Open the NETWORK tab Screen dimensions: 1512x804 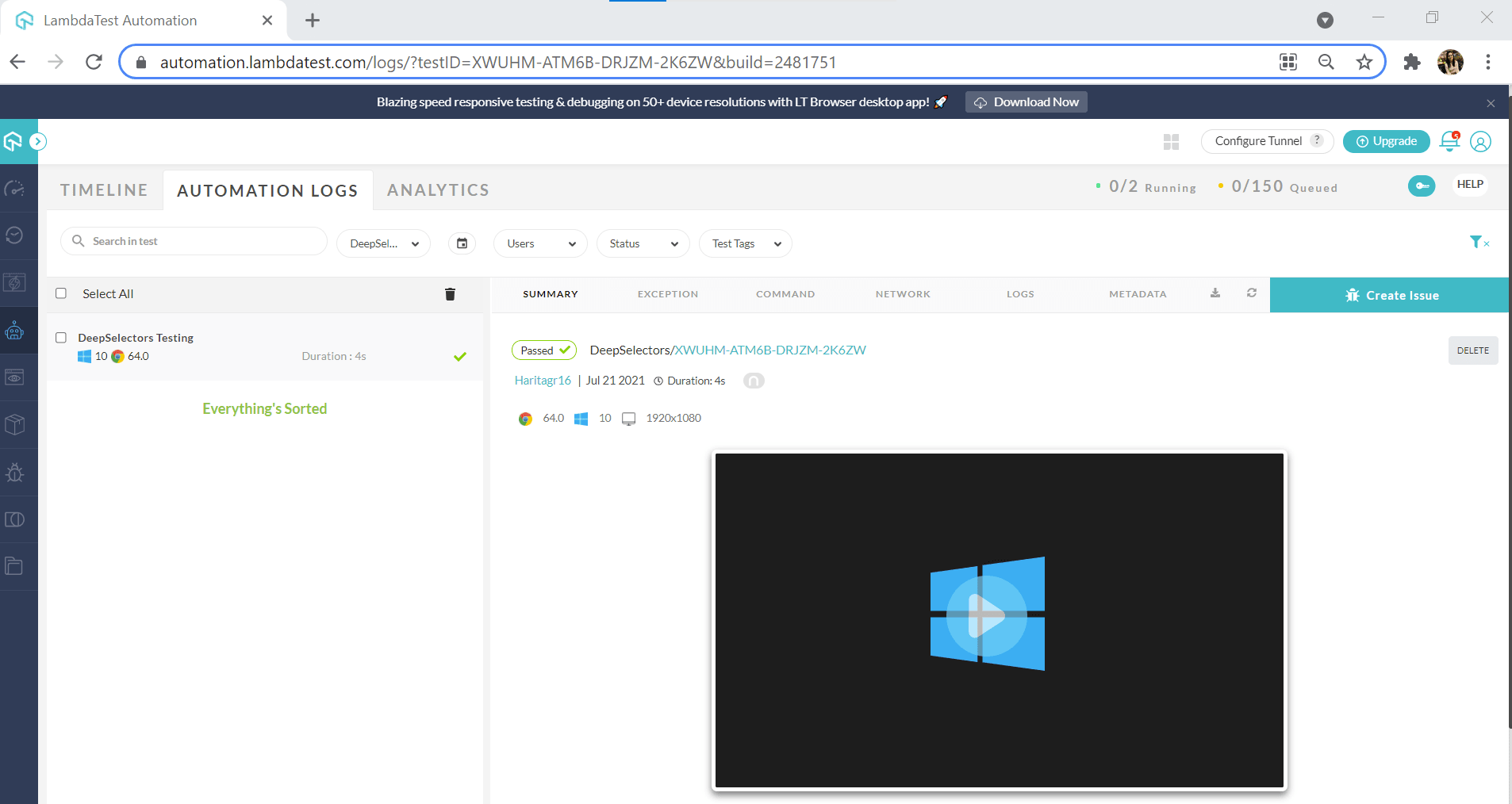903,294
